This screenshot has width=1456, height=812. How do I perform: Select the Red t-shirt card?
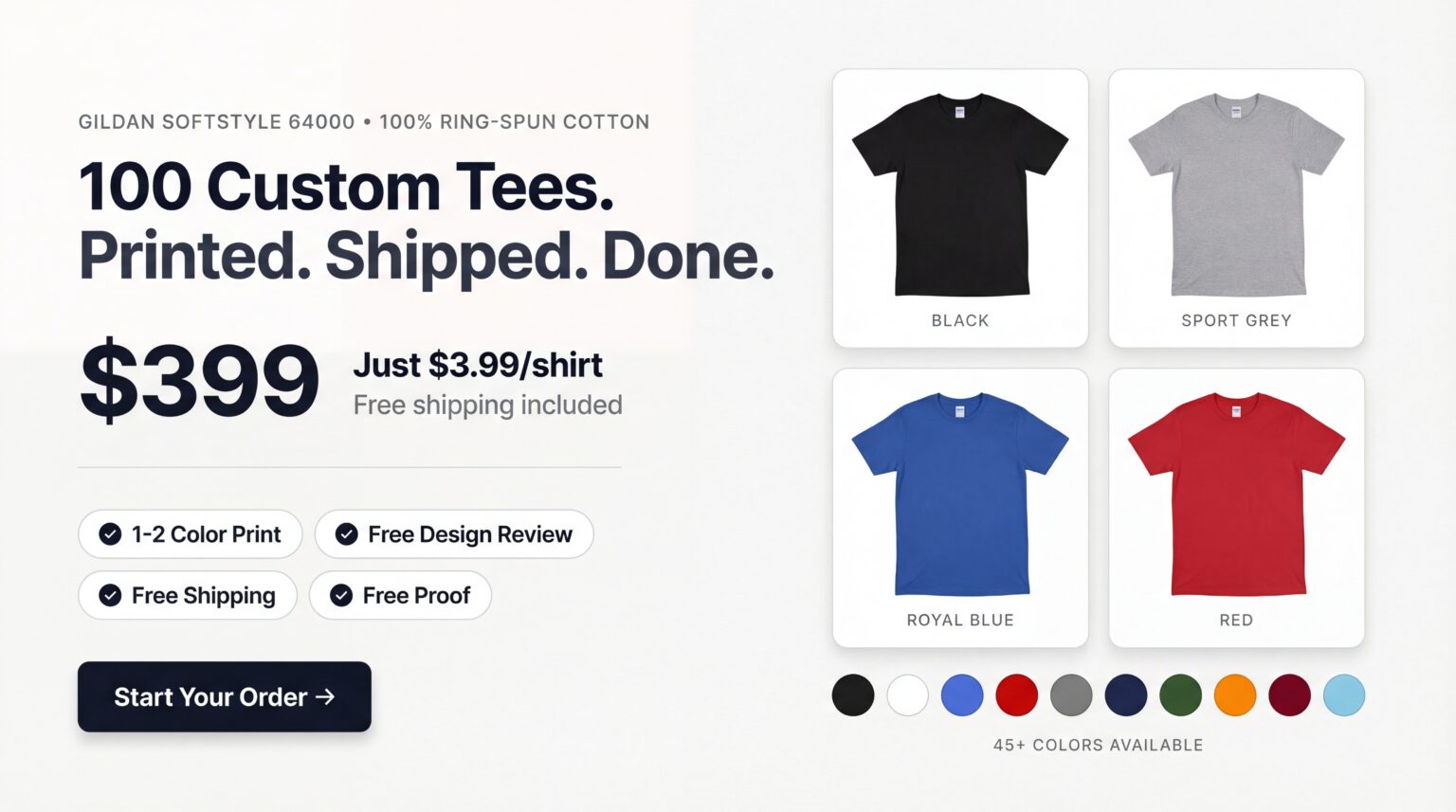click(x=1236, y=508)
